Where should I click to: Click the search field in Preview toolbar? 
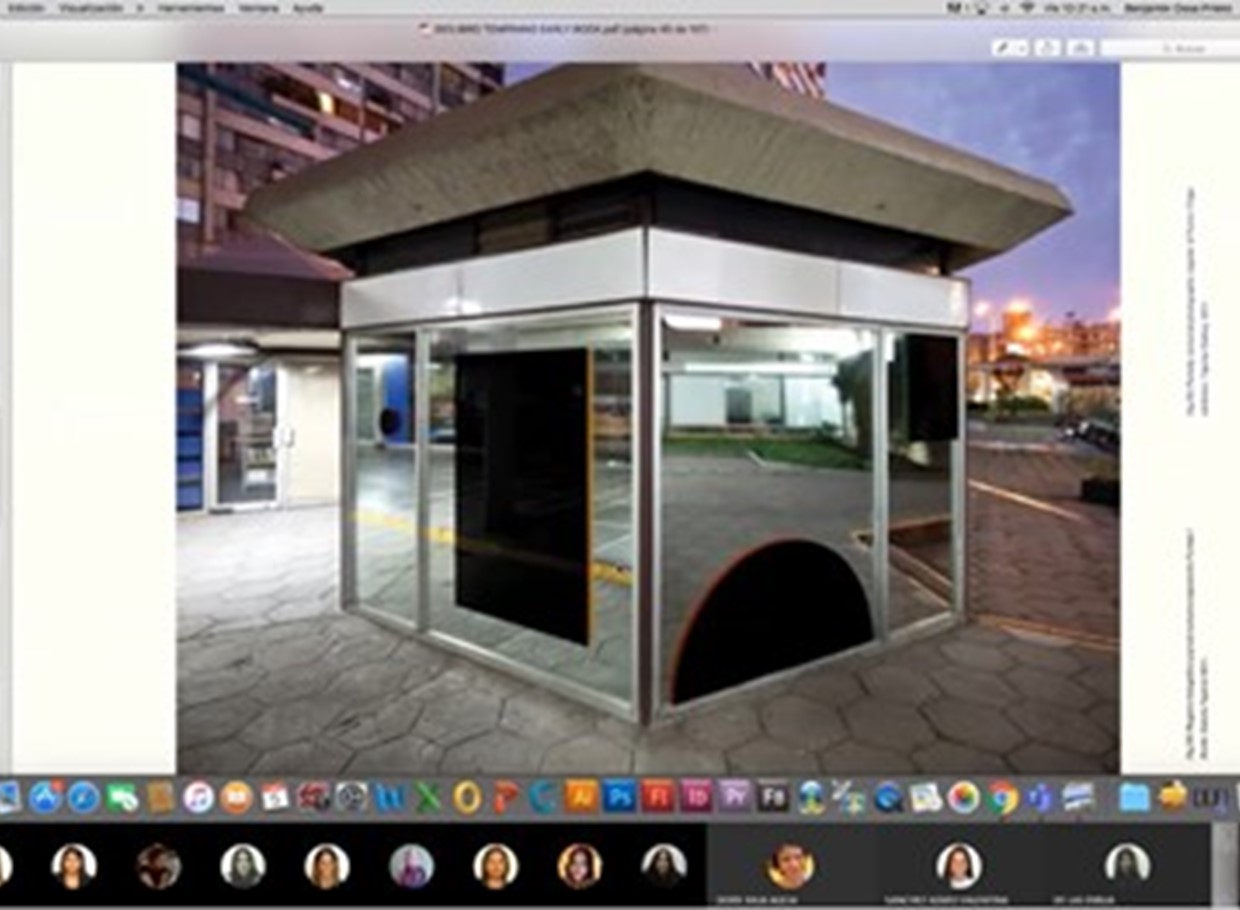coord(1170,47)
